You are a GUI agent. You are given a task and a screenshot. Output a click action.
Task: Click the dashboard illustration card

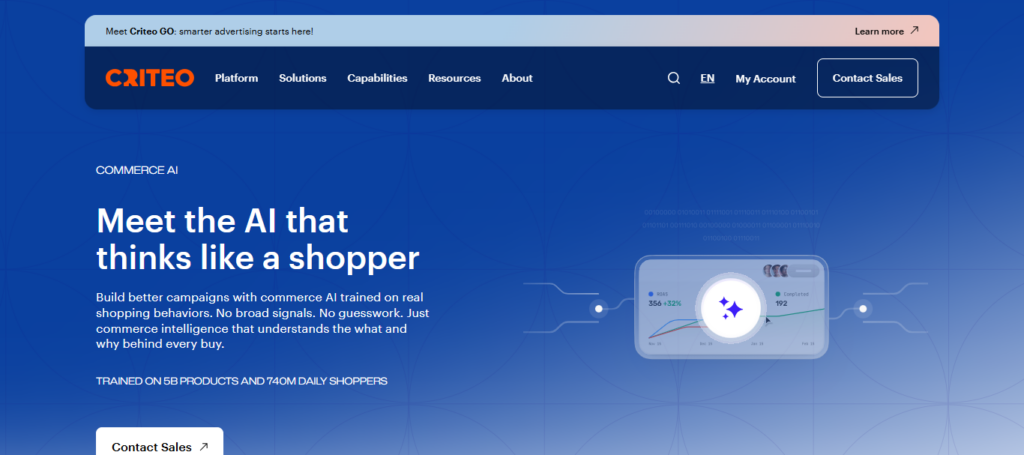coord(731,307)
